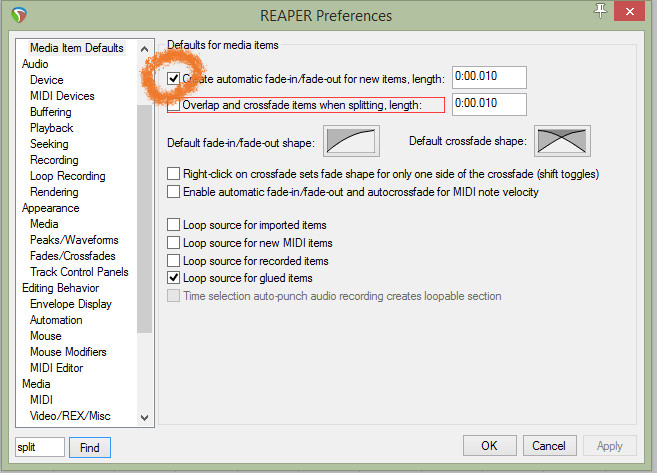Close the REAPER Preferences window

tap(629, 11)
